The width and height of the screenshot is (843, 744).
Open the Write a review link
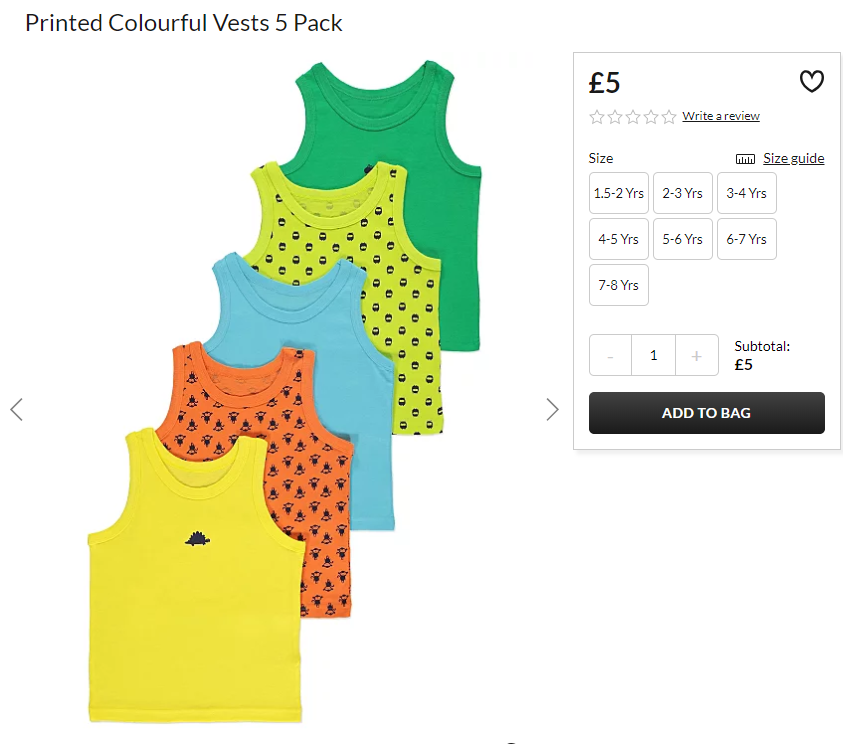721,116
